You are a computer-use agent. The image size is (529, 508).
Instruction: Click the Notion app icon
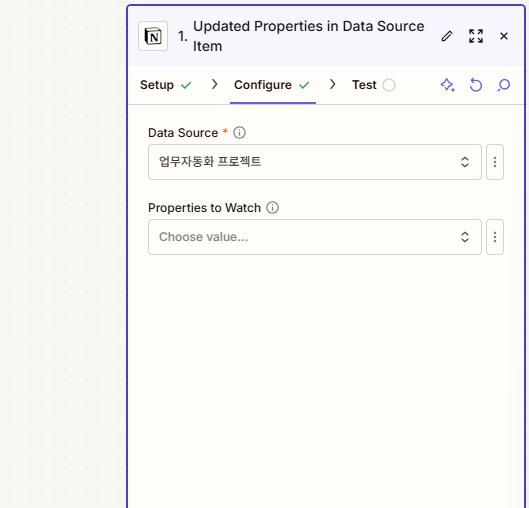coord(153,36)
